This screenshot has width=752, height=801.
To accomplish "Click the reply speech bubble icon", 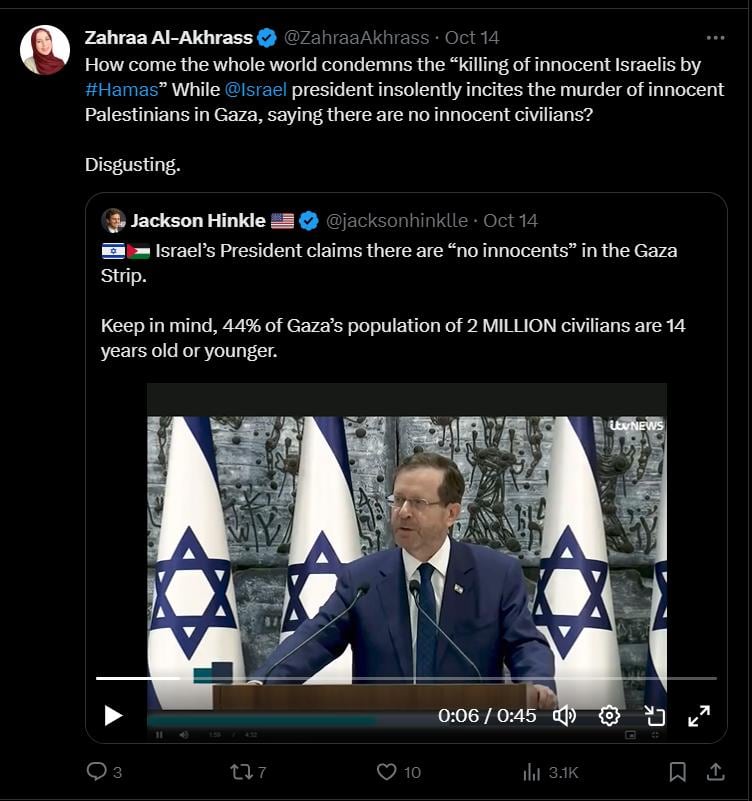I will 95,771.
